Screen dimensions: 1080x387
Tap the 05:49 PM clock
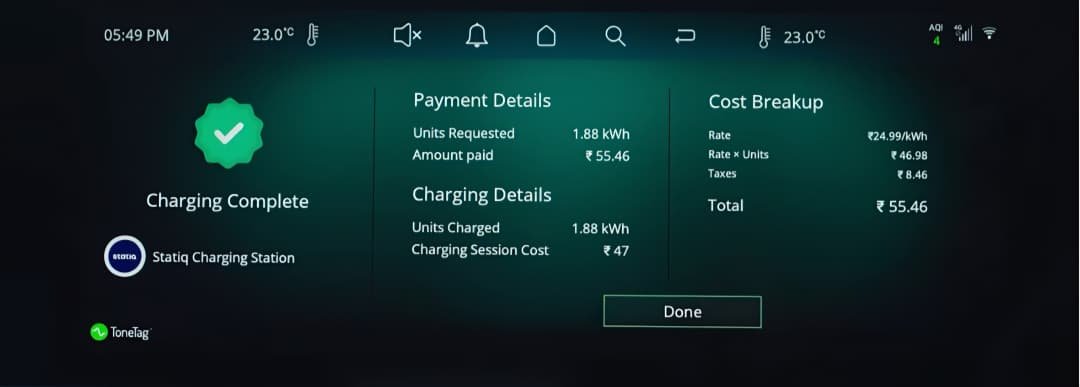[136, 36]
